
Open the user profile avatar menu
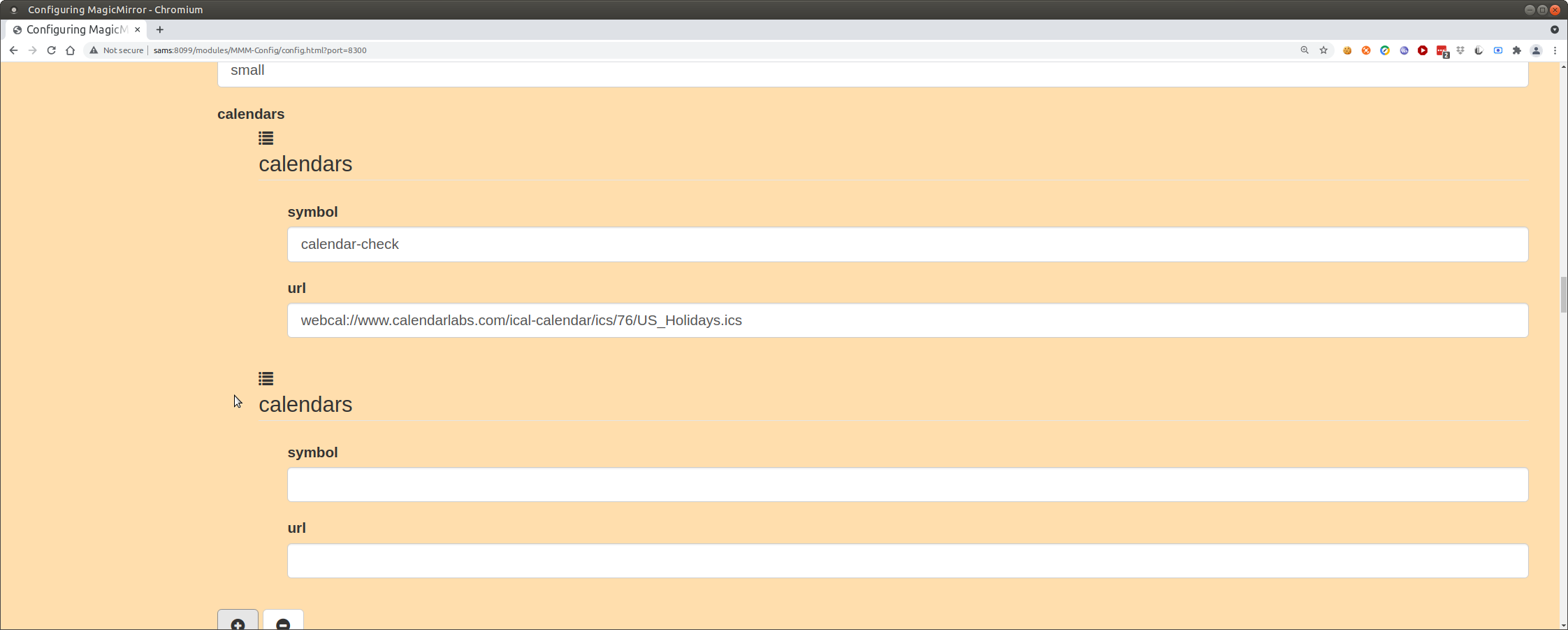[x=1536, y=50]
